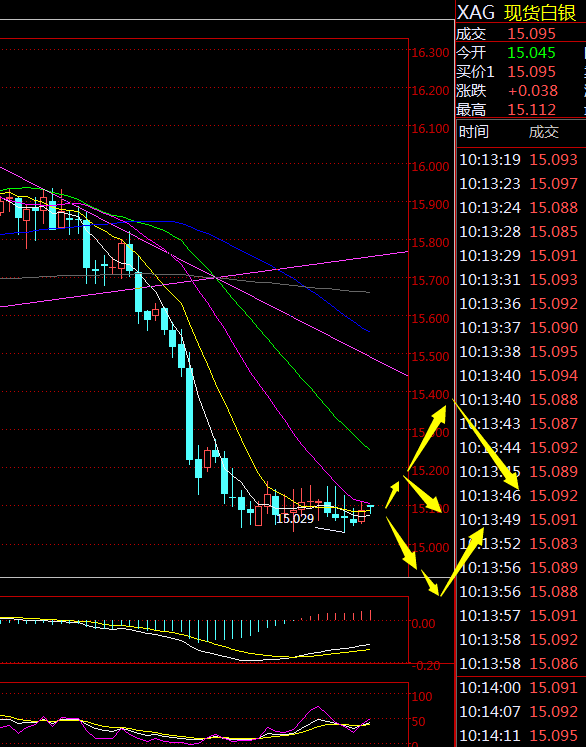Select the 10:13:52 tick at 15.083
This screenshot has height=747, width=586.
coord(519,544)
